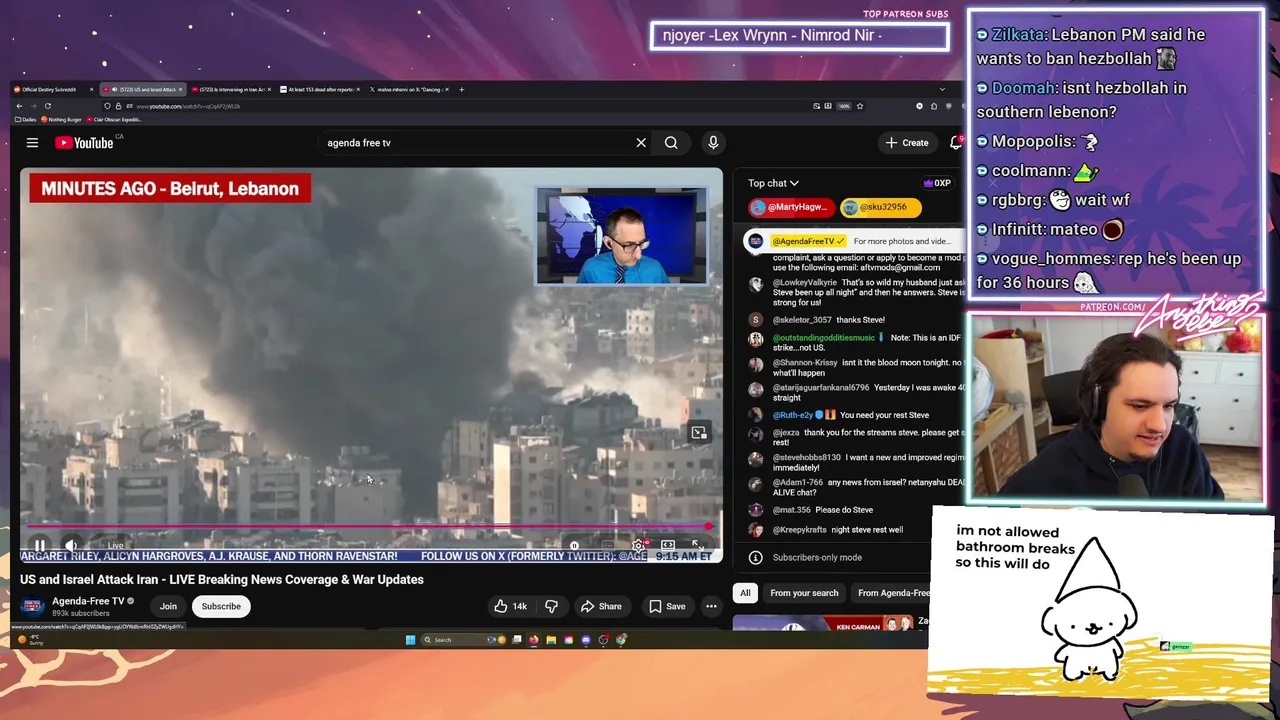
Task: Go to the YouTube home logo
Action: [x=84, y=143]
